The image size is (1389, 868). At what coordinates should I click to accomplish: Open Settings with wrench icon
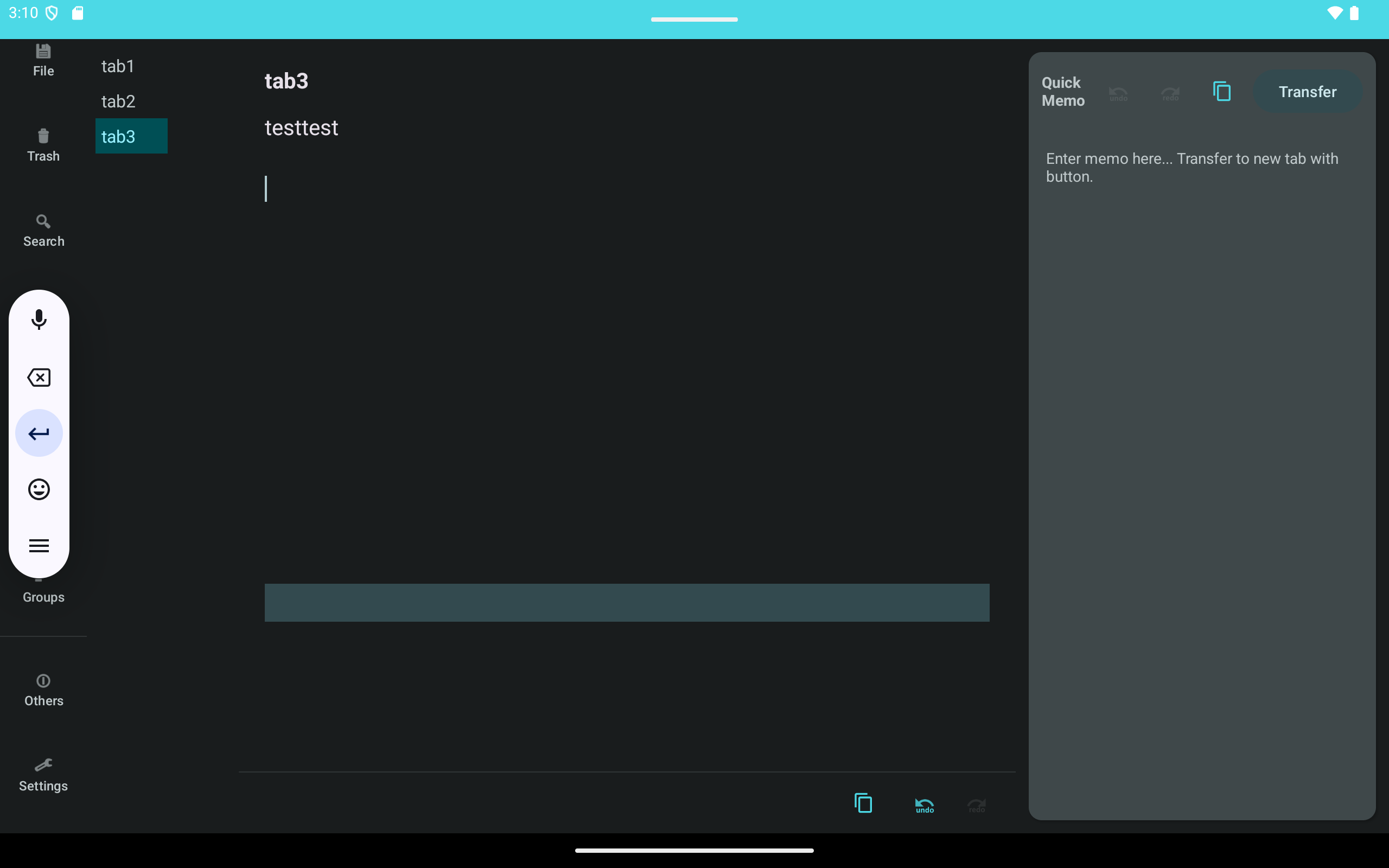(43, 775)
